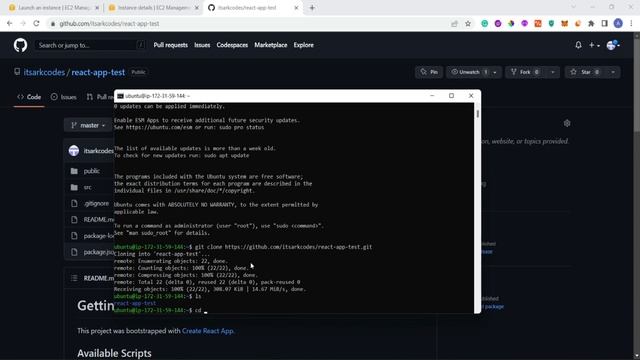640x360 pixels.
Task: Maximize the ubuntu terminal window
Action: (451, 96)
